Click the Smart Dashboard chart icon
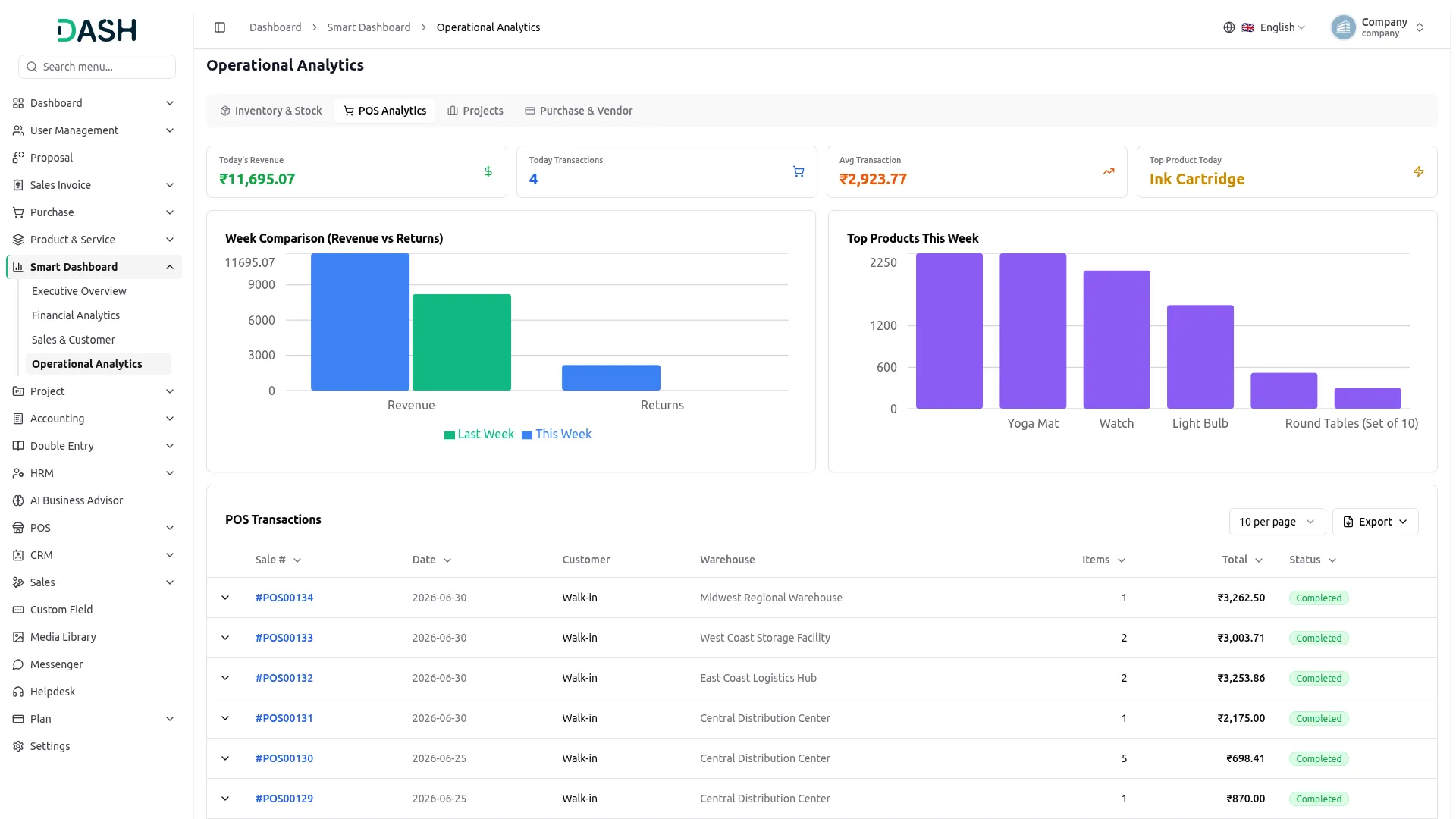The width and height of the screenshot is (1456, 819). pyautogui.click(x=18, y=267)
